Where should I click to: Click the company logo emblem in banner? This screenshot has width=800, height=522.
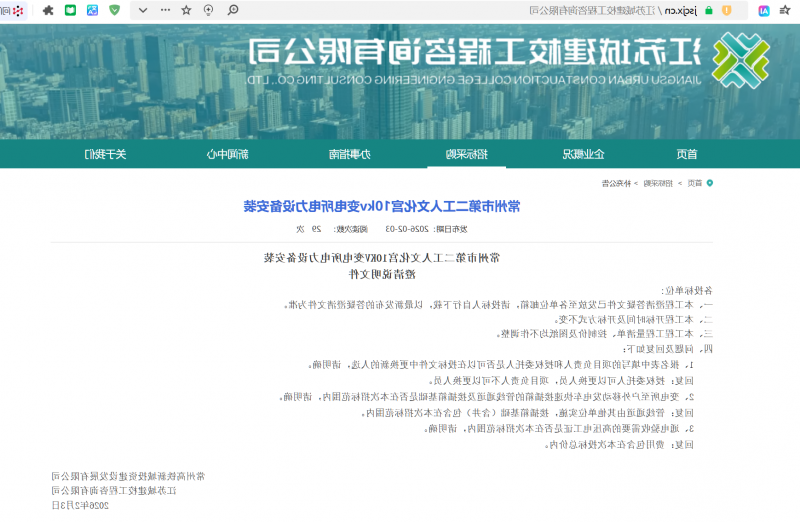pos(741,60)
